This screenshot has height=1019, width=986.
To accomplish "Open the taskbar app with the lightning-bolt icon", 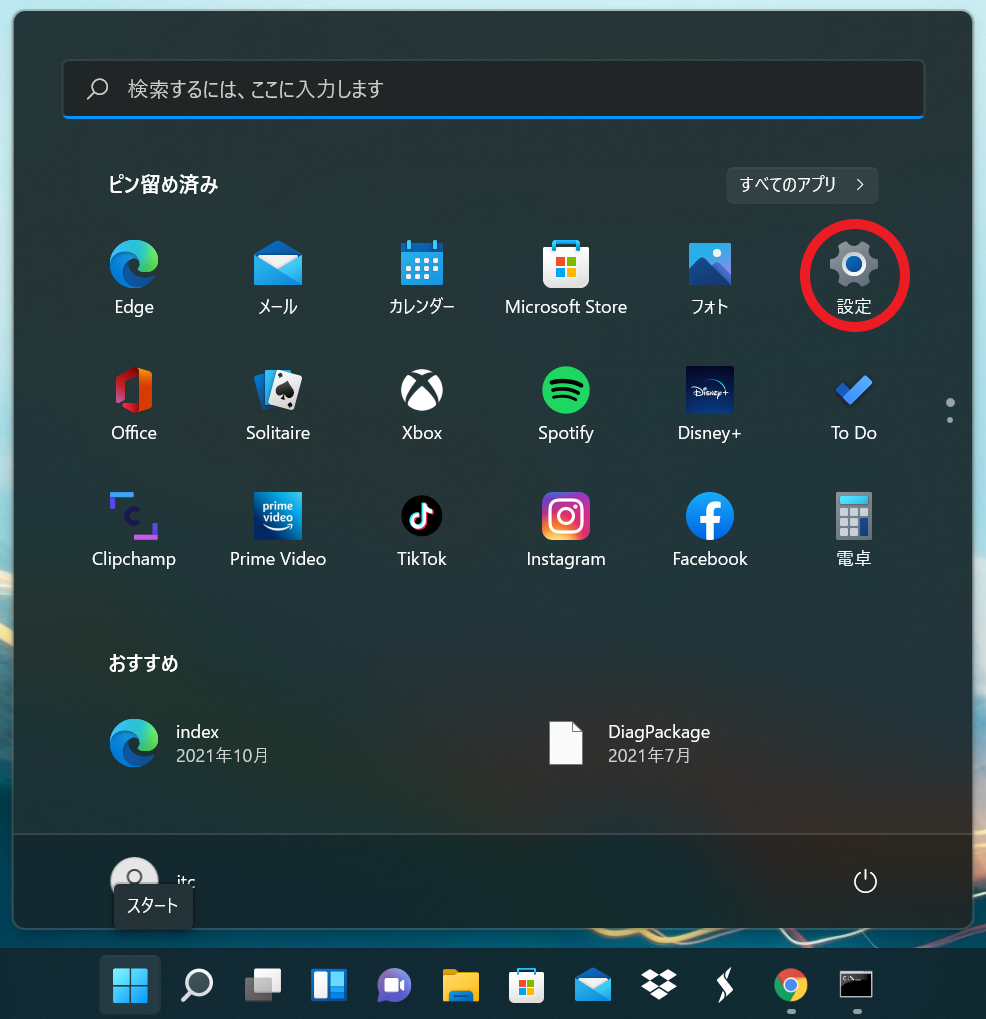I will coord(725,985).
